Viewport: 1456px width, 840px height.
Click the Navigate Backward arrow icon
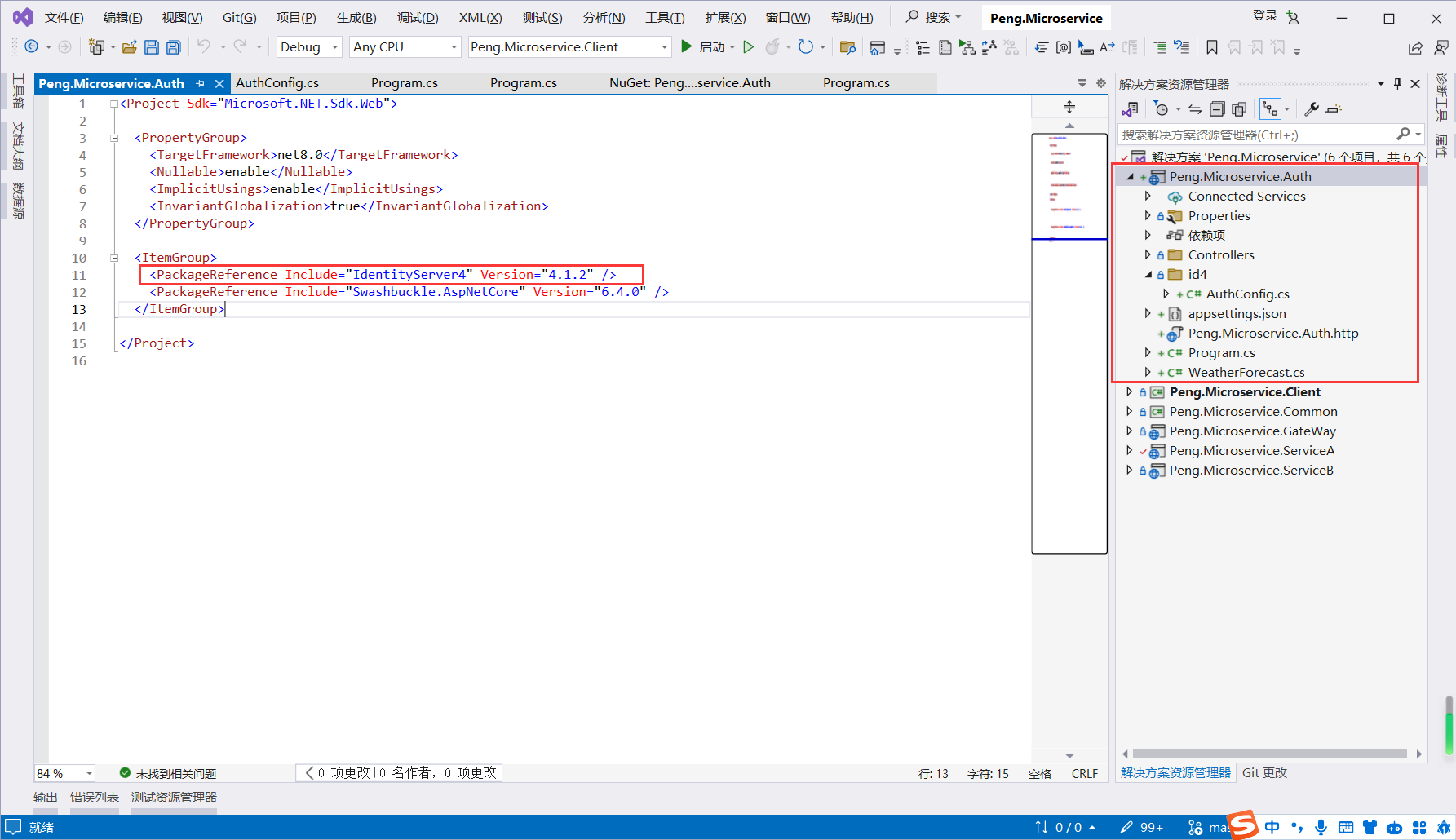click(x=31, y=47)
